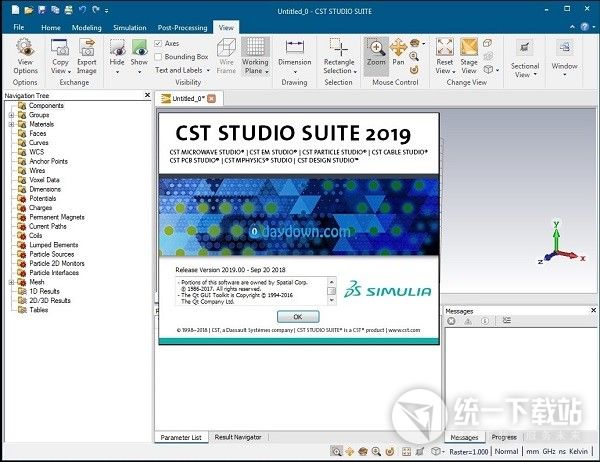This screenshot has width=600, height=462.
Task: Toggle the Working Plane display
Action: click(x=255, y=56)
